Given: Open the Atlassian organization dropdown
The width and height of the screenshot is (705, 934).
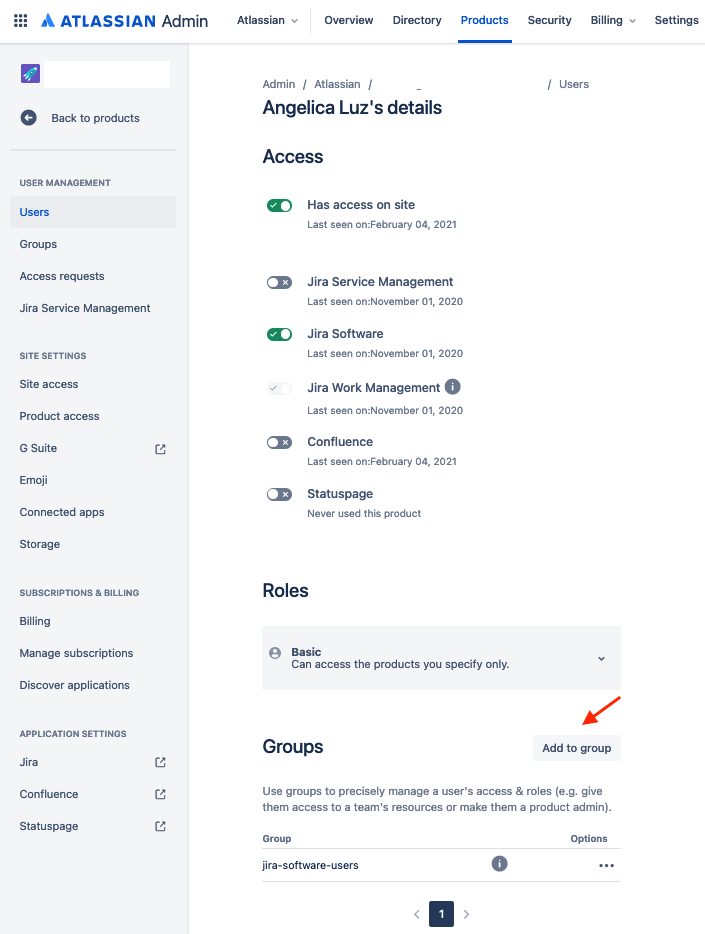Looking at the screenshot, I should 266,19.
